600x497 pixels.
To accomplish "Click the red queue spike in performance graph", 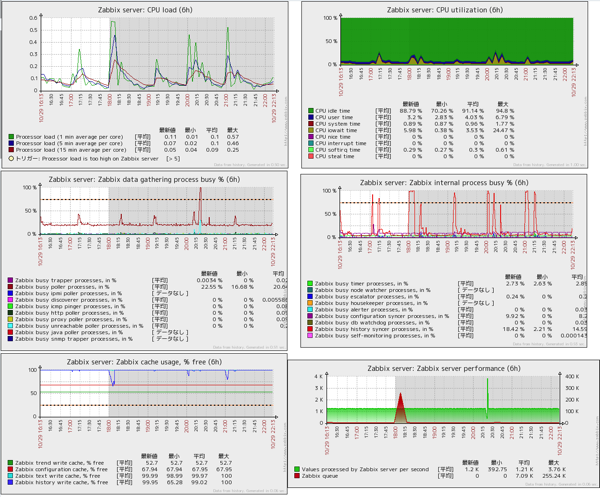I will tap(400, 407).
